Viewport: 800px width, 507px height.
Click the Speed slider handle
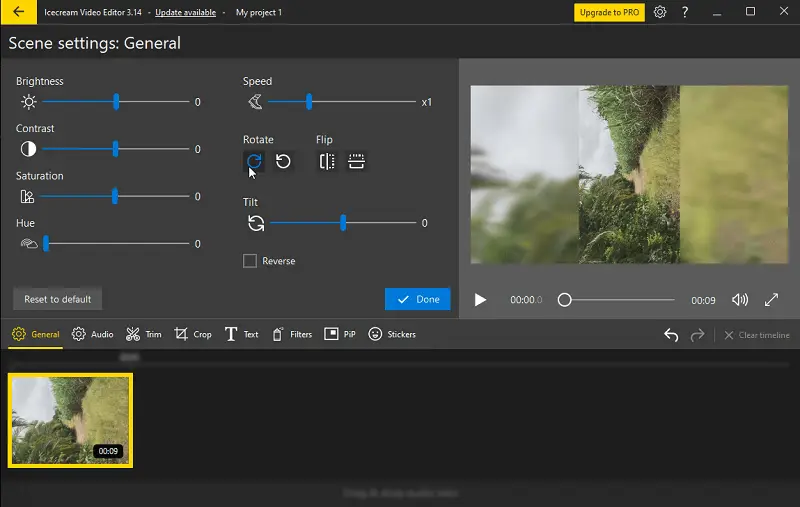(x=309, y=102)
